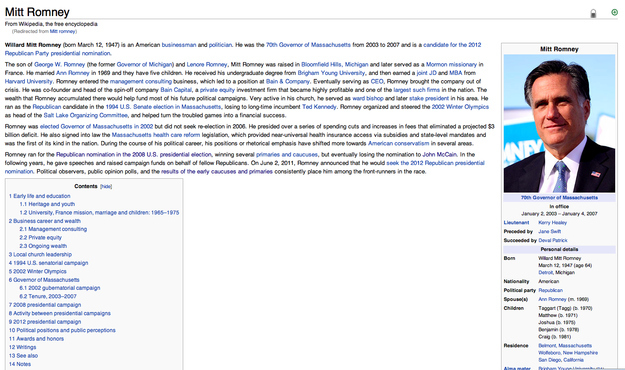The width and height of the screenshot is (625, 370).
Task: Go to 2012 presidential campaign section
Action: pos(45,322)
